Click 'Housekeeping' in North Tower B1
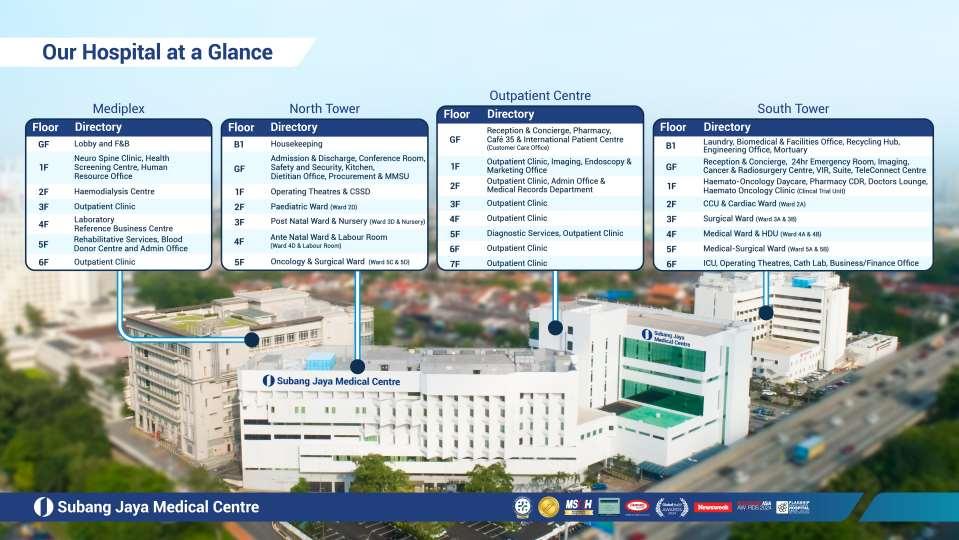Screen dimensions: 959x540 pyautogui.click(x=297, y=144)
